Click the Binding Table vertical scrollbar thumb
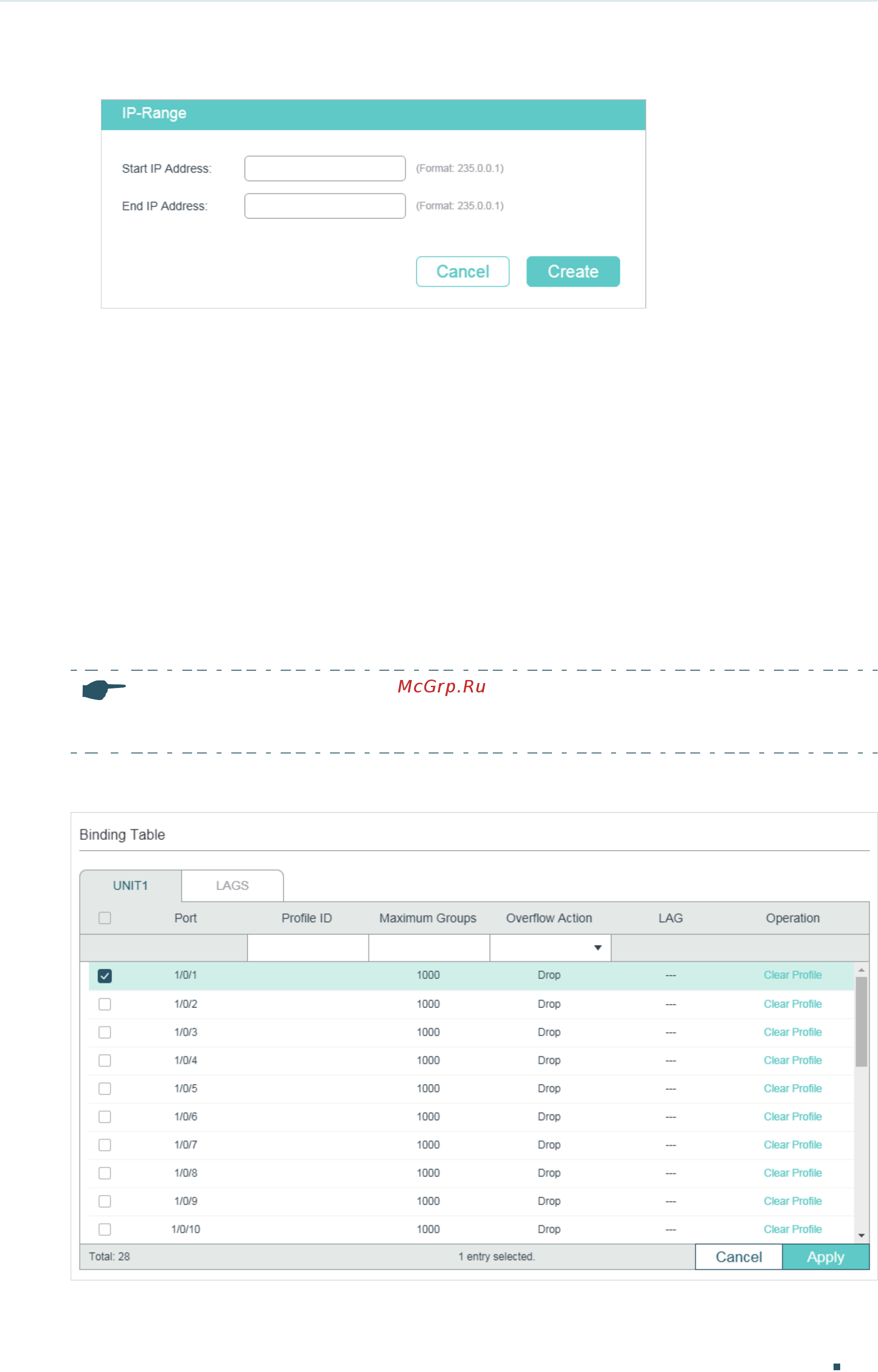The image size is (878, 1372). (x=862, y=1022)
